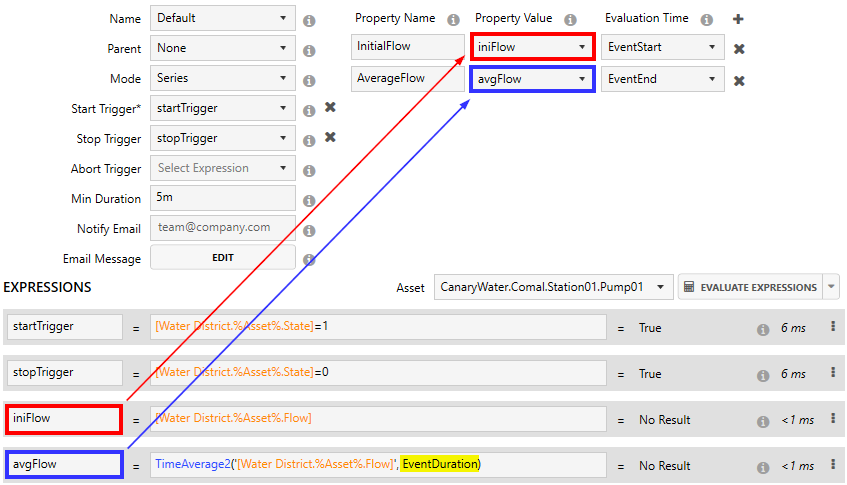
Task: Click the Min Duration field
Action: pos(223,198)
